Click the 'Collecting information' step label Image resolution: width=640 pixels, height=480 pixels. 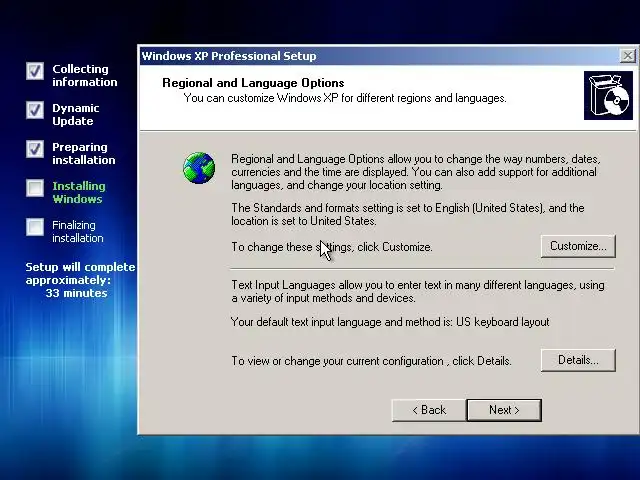click(84, 76)
